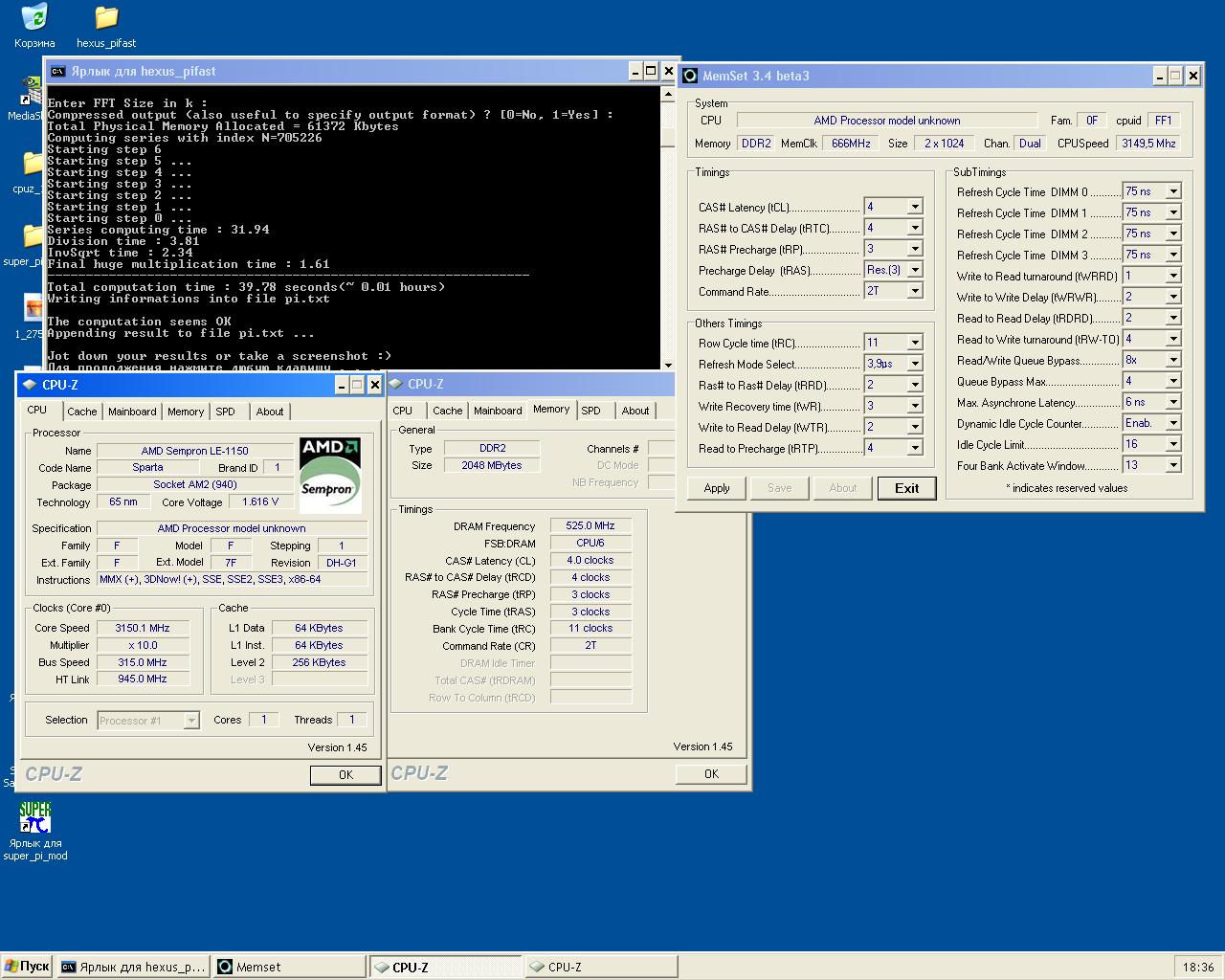Click OK in the front CPU-Z window
Viewport: 1225px width, 980px height.
pos(345,775)
